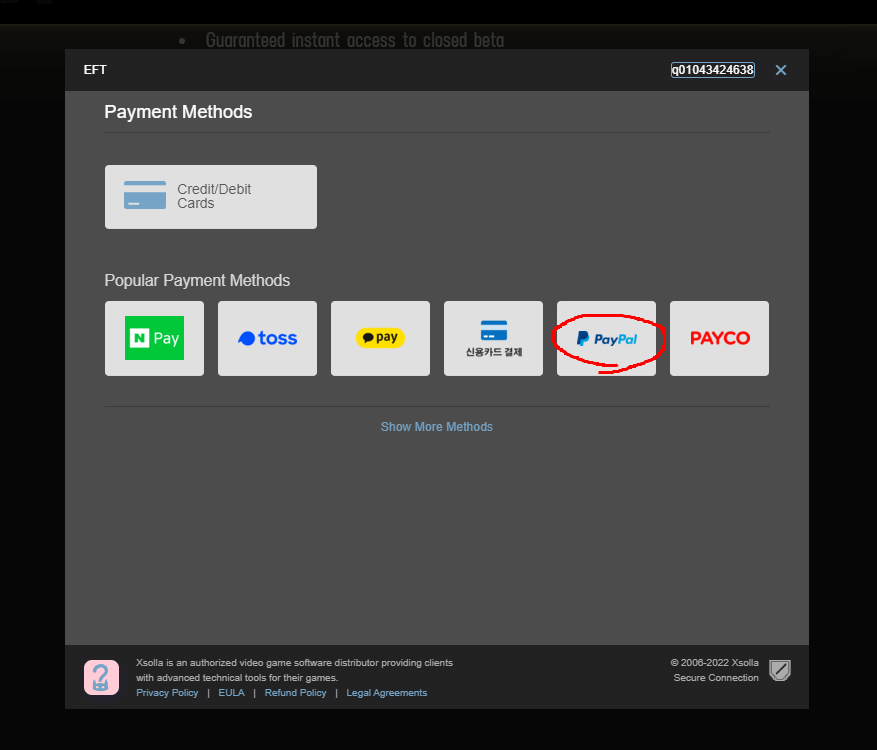Click Show More Methods link
877x750 pixels.
(437, 427)
